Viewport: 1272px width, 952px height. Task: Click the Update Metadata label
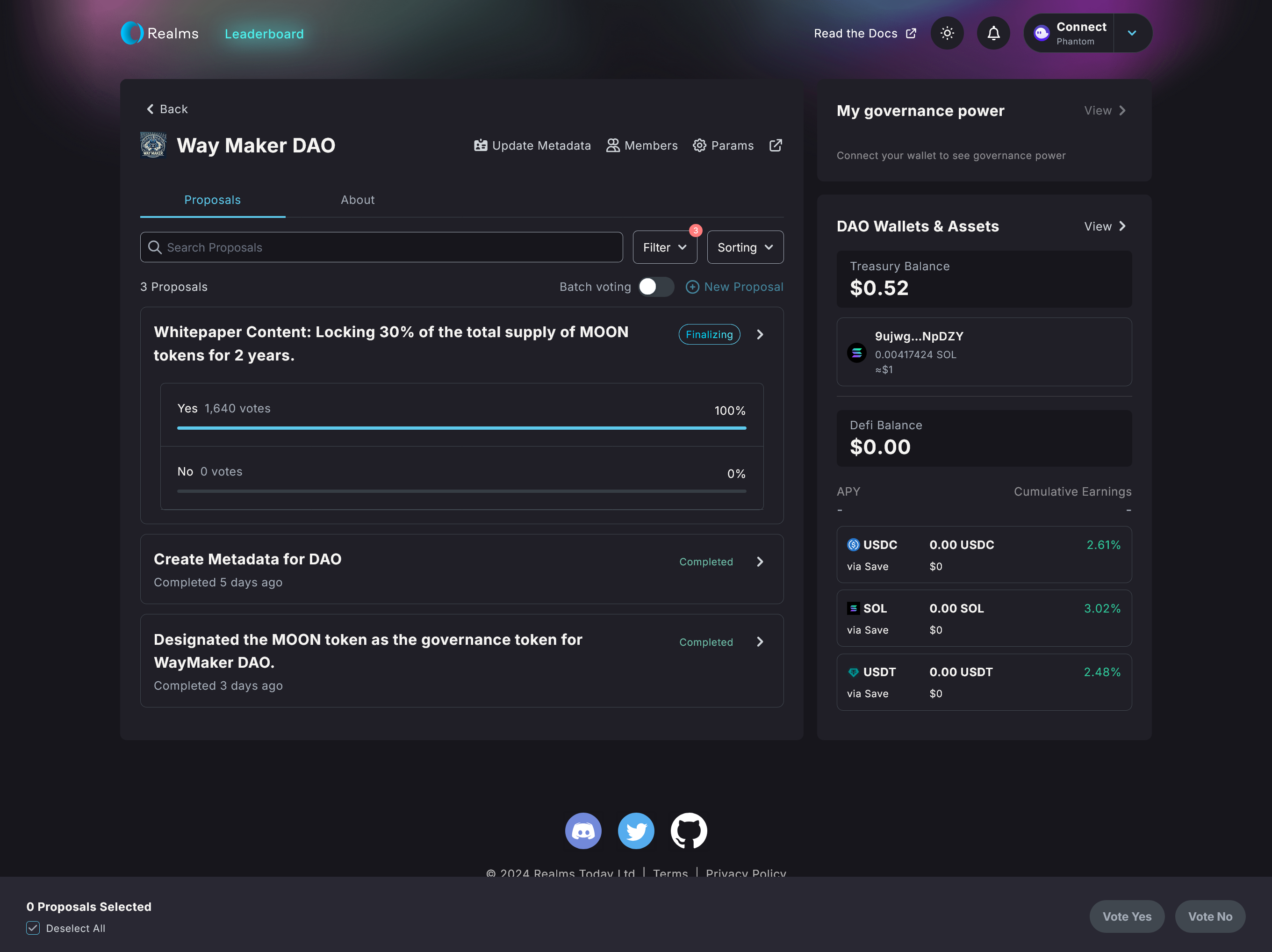[542, 145]
